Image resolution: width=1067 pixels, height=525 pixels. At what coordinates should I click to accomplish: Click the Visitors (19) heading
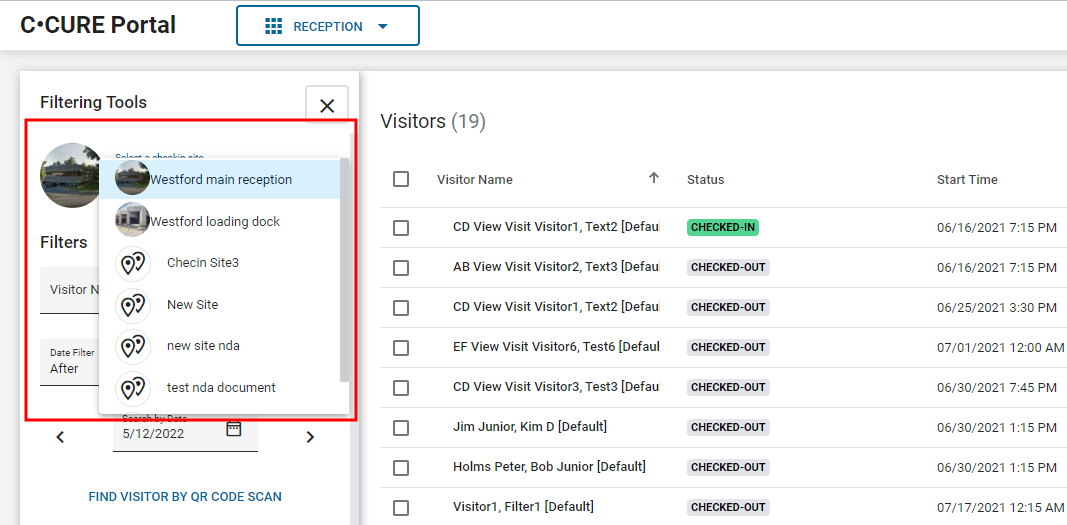click(433, 122)
